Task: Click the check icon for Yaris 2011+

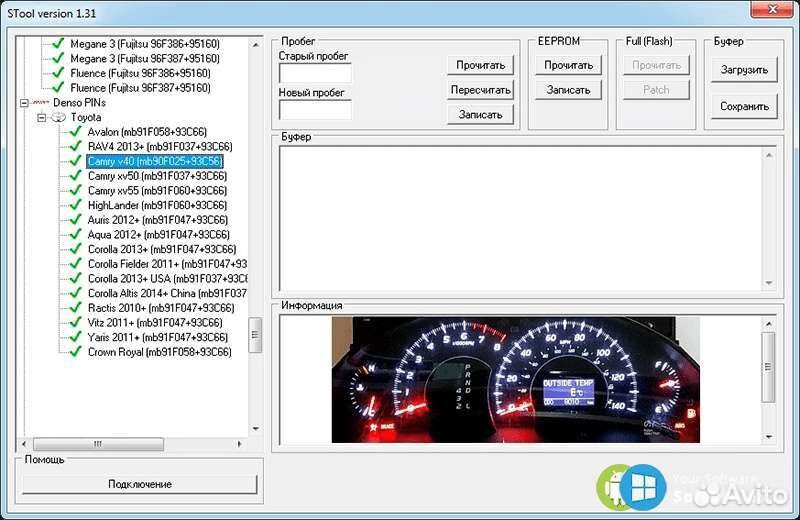Action: click(76, 337)
